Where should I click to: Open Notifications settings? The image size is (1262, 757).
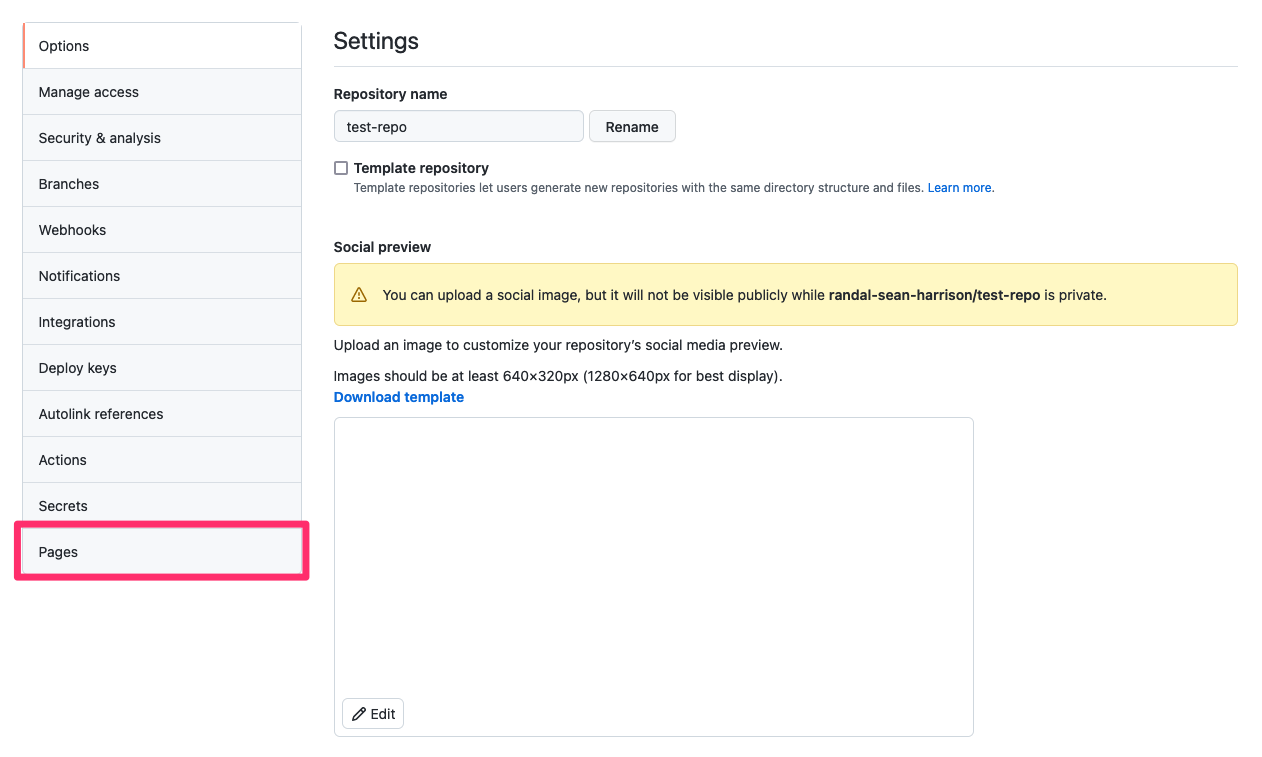[x=160, y=275]
